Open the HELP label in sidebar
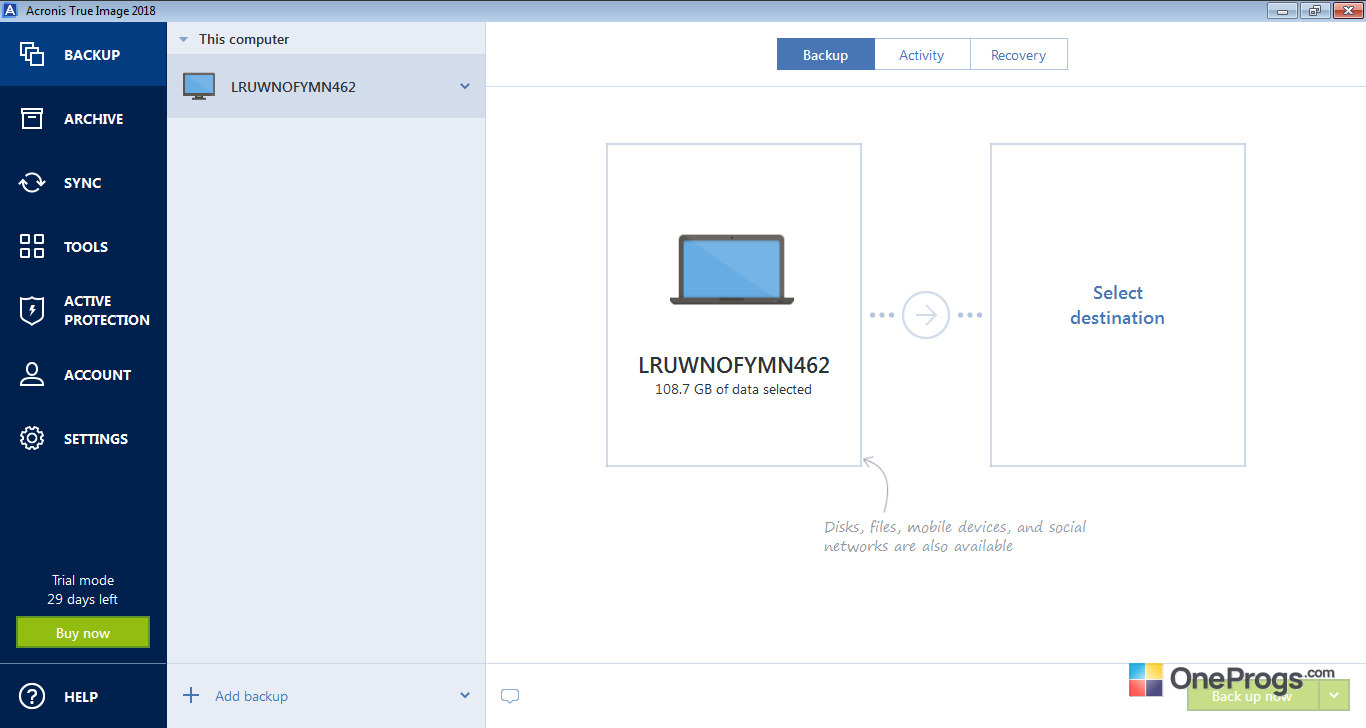 coord(81,697)
